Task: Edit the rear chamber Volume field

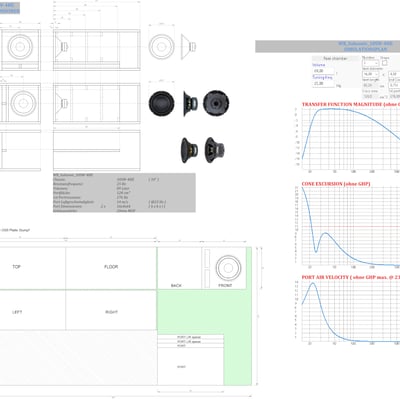Action: 323,71
